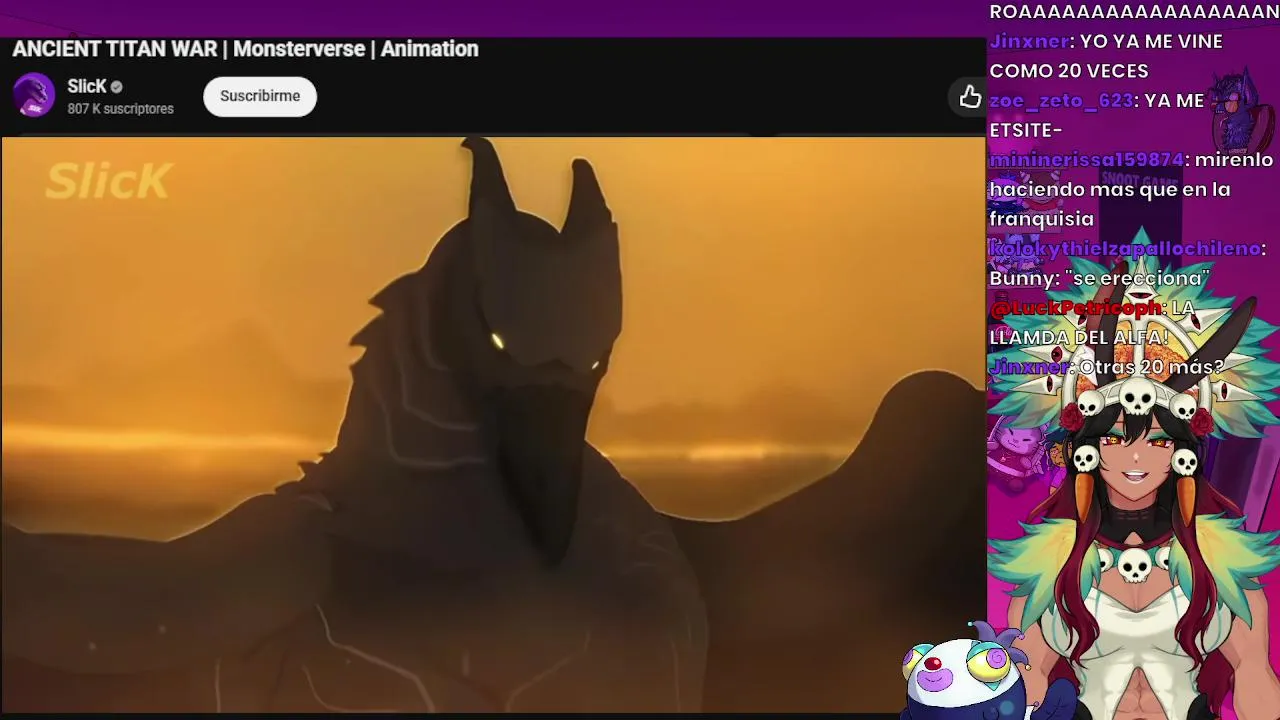Click @LuckPetricoph username in chat
Screen dimensions: 1280x720
tap(1075, 307)
